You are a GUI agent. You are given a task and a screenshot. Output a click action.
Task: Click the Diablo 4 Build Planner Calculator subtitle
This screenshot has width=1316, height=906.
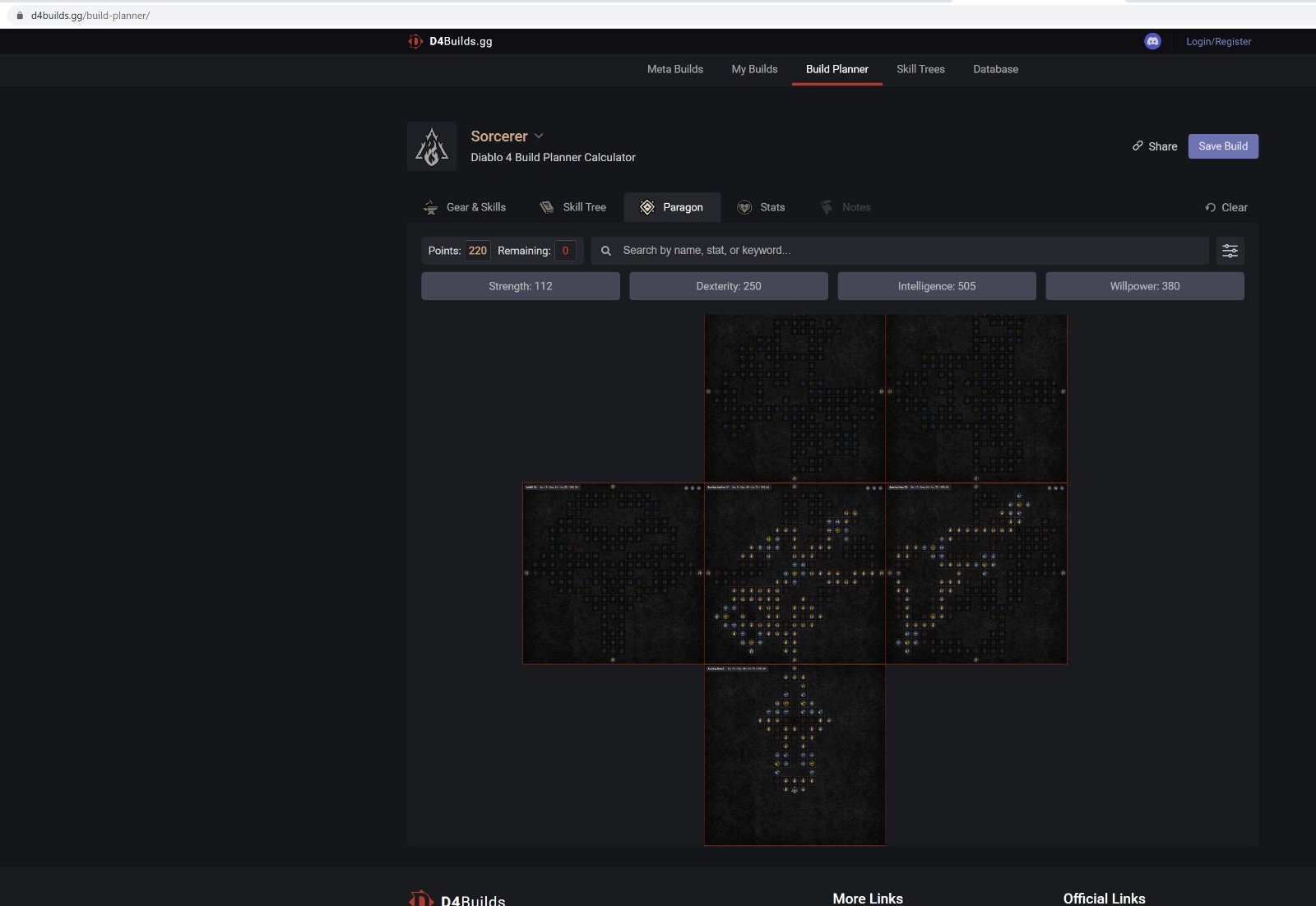click(553, 157)
